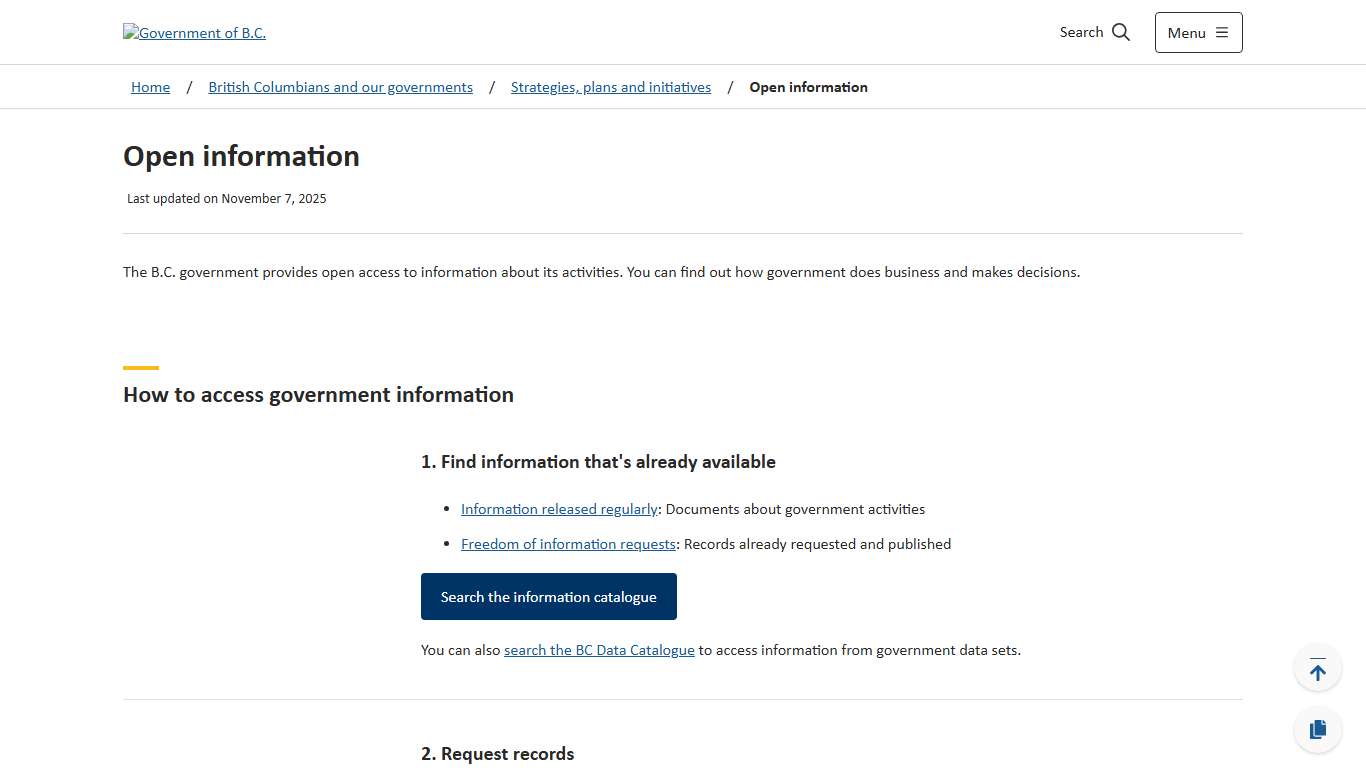Open British Columbians and our governments

[x=340, y=87]
